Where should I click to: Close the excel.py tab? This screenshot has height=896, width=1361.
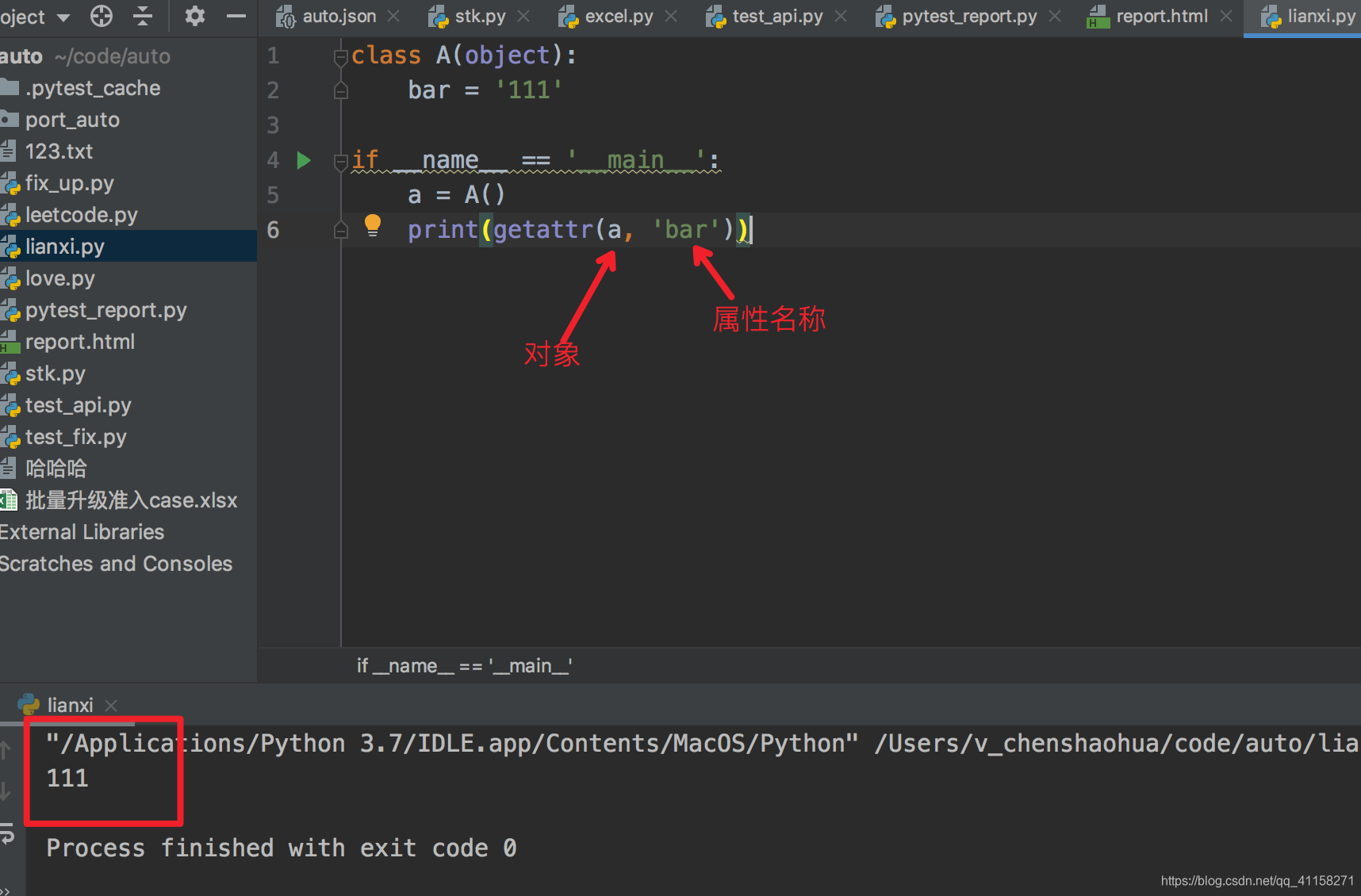pyautogui.click(x=671, y=16)
